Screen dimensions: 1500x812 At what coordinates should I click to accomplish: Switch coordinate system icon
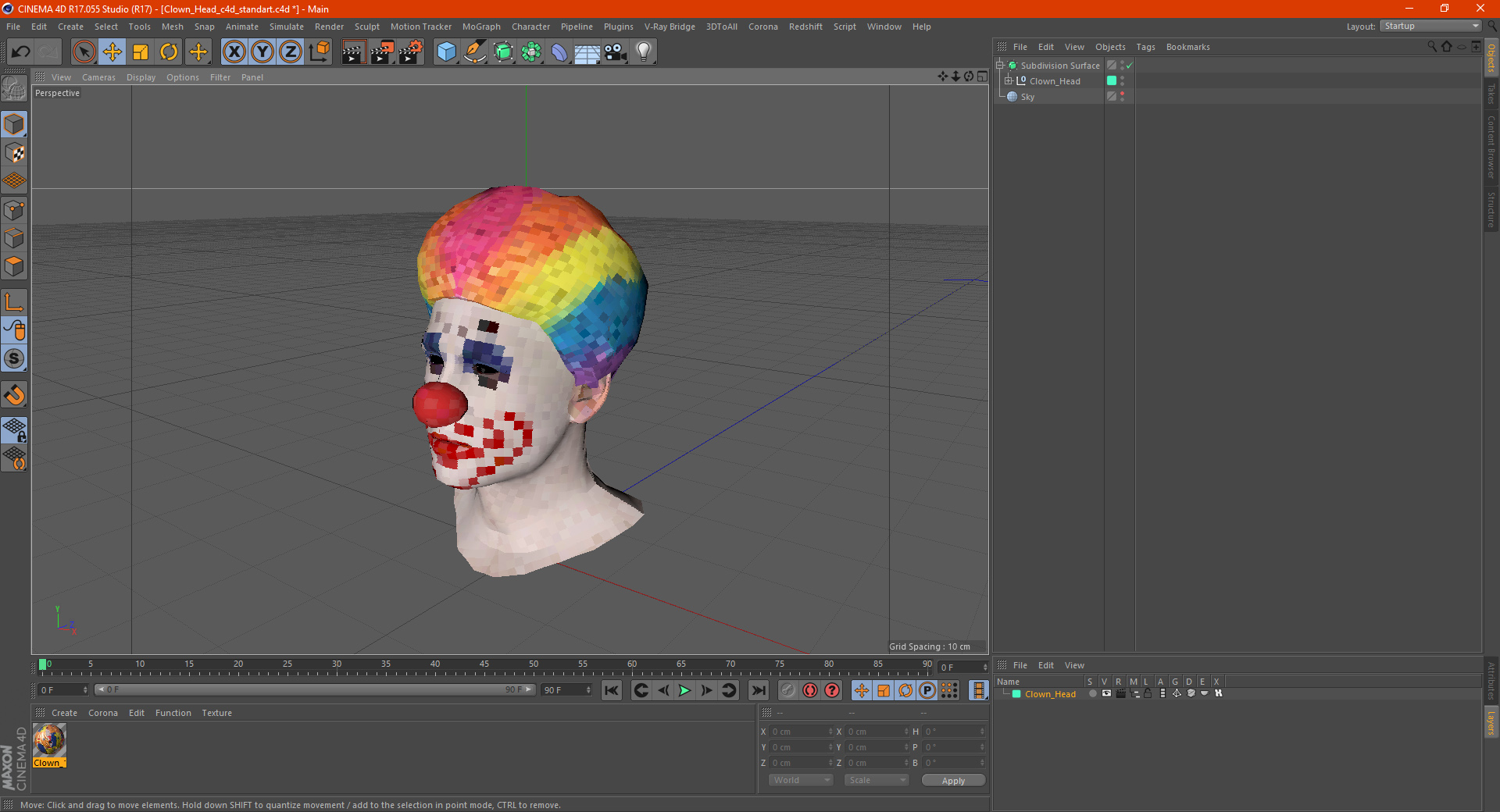point(319,52)
